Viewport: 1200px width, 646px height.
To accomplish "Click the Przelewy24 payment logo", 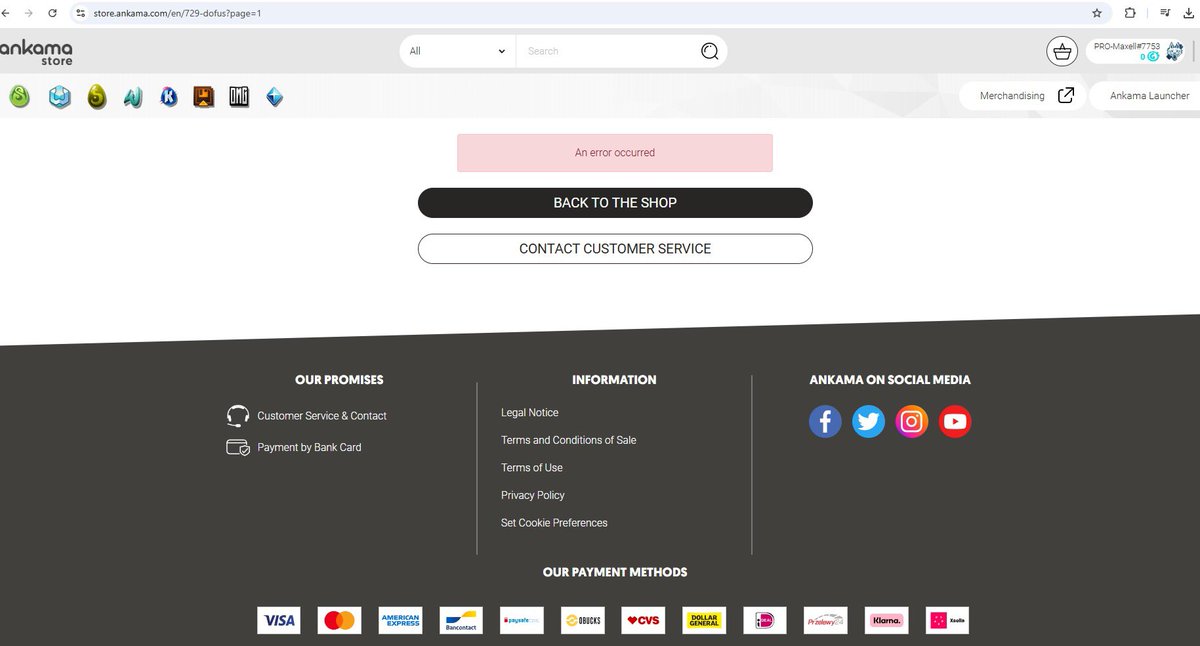I will tap(826, 620).
